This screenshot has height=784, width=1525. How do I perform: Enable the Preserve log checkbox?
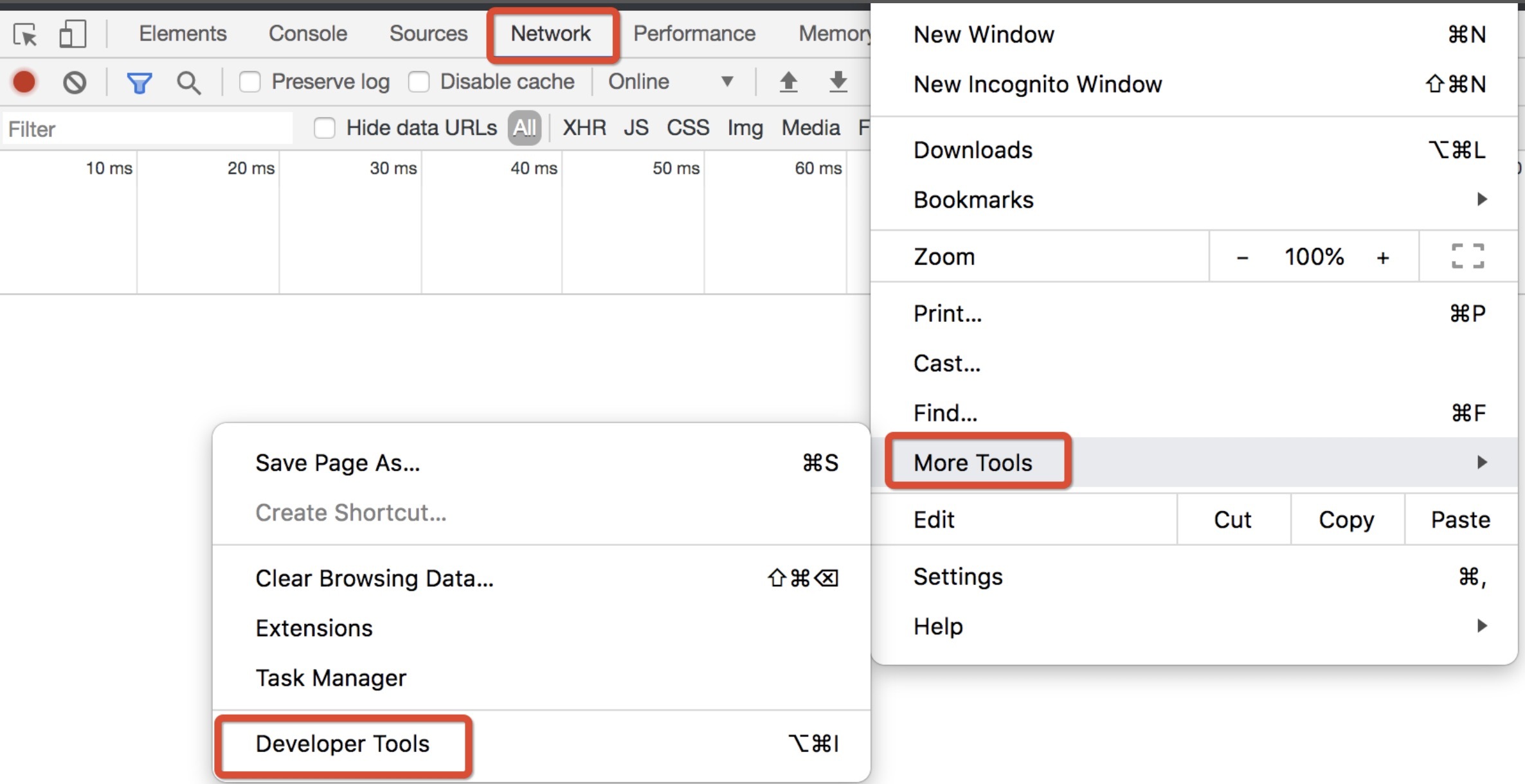click(249, 82)
